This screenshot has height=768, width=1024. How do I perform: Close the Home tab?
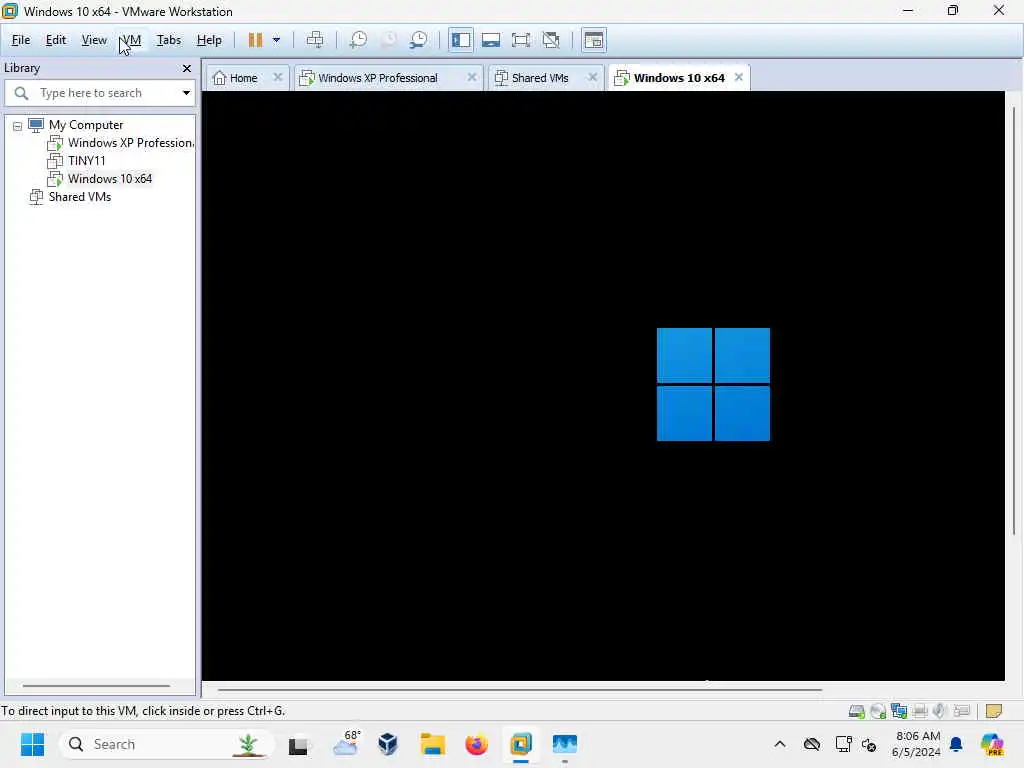[278, 77]
